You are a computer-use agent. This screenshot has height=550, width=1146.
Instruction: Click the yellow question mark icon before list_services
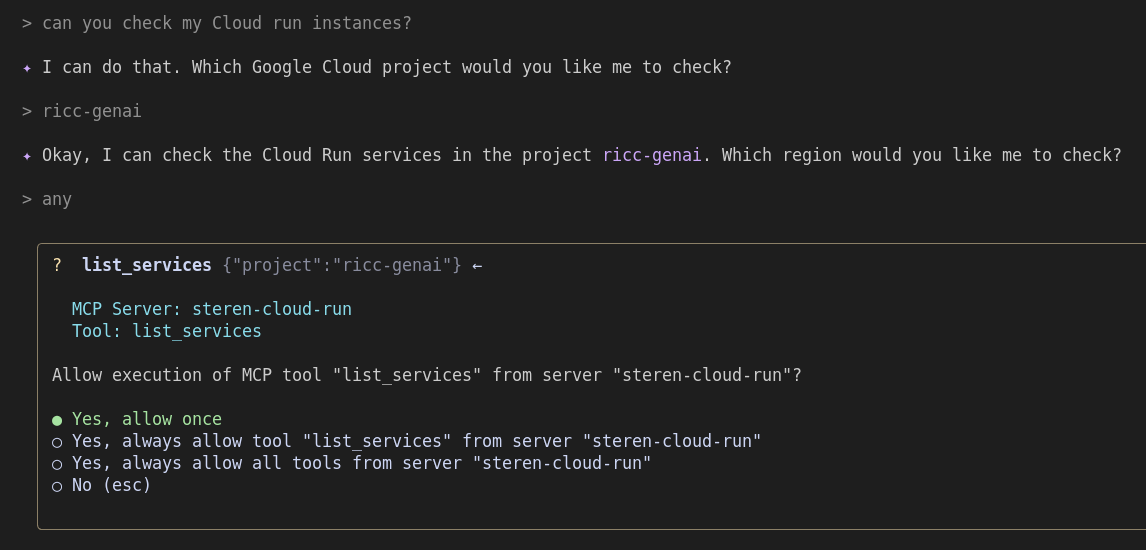pyautogui.click(x=57, y=265)
